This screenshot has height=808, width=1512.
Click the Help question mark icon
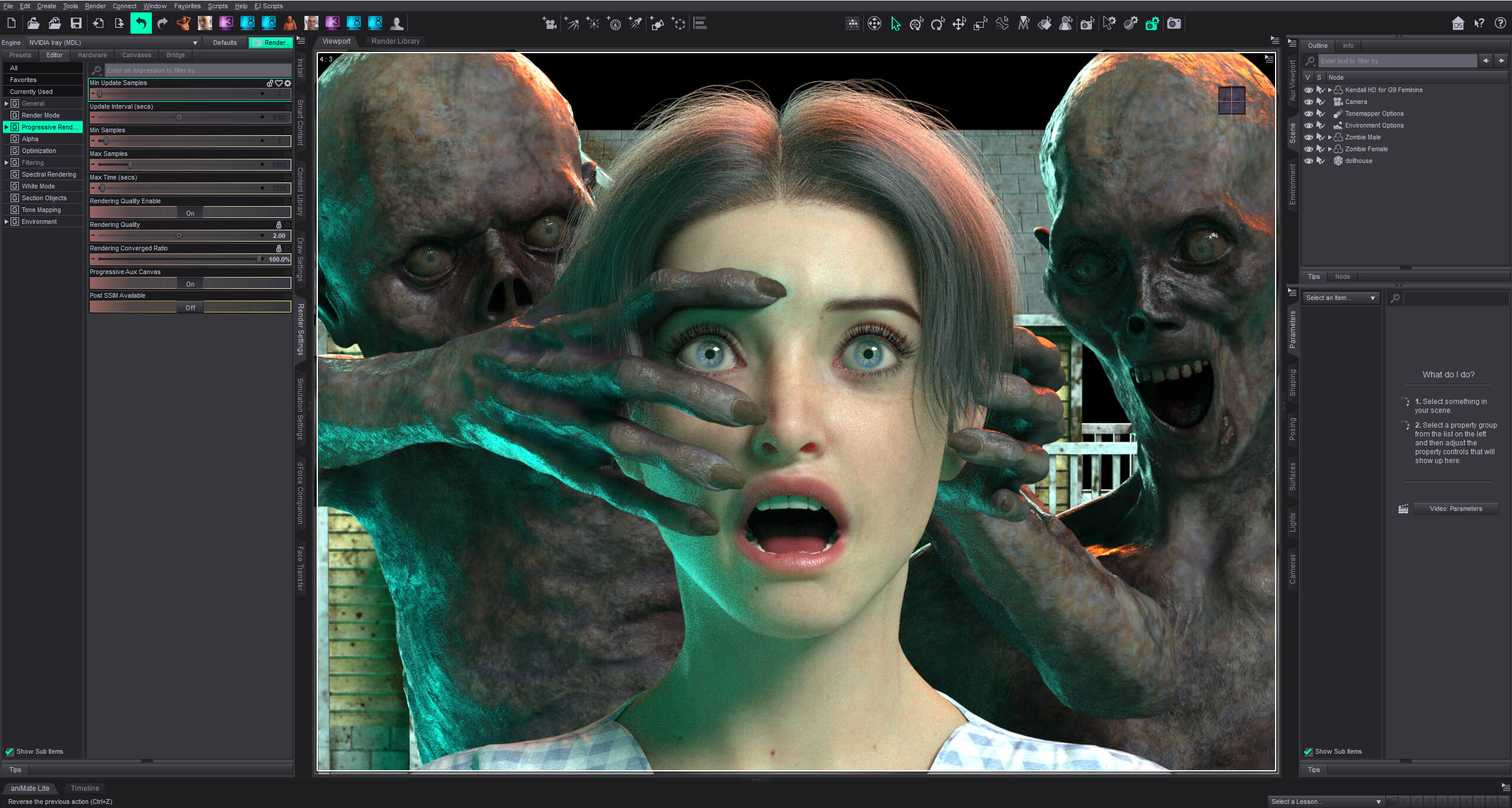pos(1500,24)
